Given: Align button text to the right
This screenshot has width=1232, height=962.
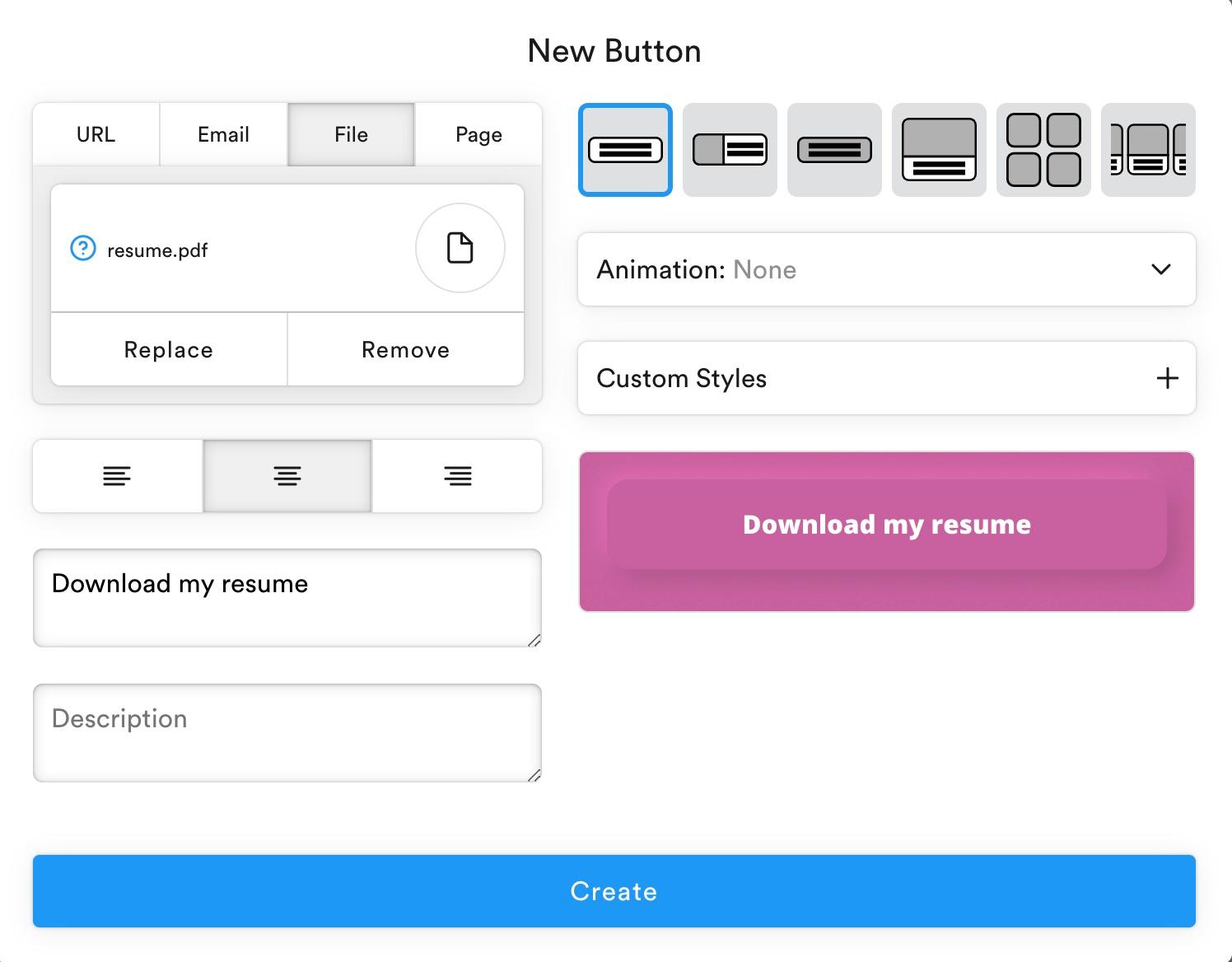Looking at the screenshot, I should (458, 476).
